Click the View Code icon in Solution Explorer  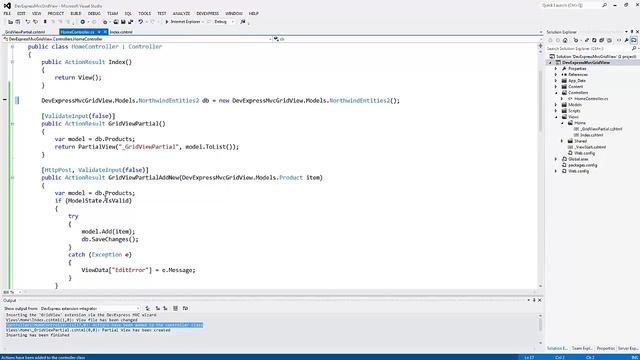619,40
